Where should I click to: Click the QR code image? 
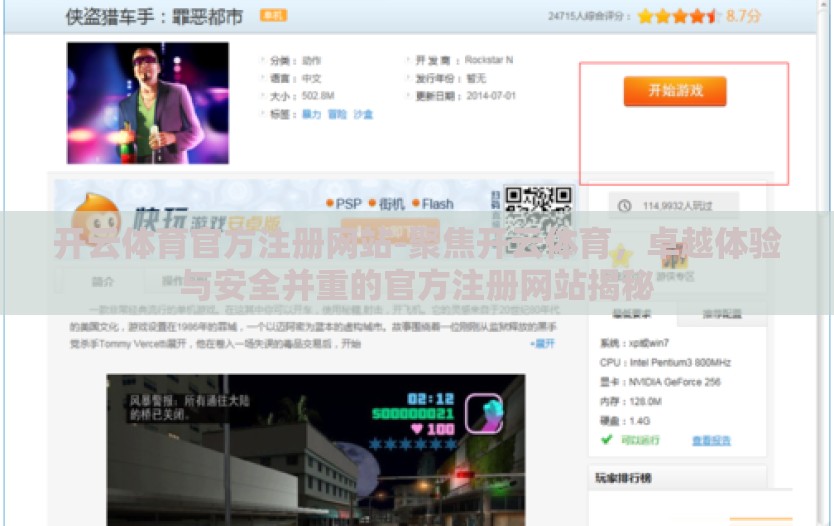(x=538, y=218)
